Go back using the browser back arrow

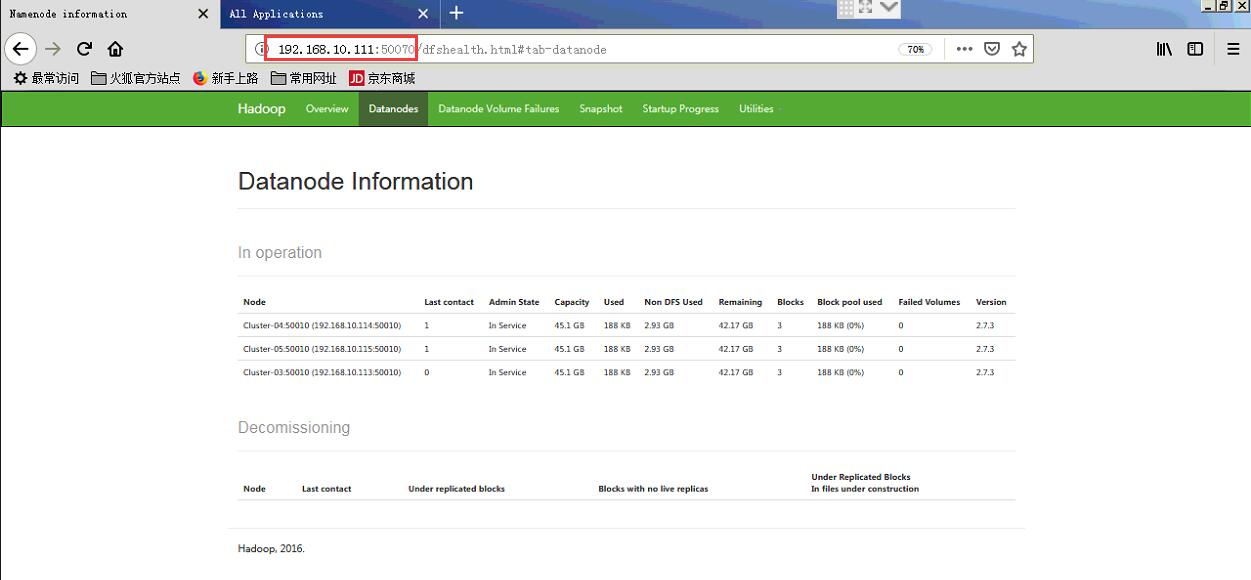point(20,49)
